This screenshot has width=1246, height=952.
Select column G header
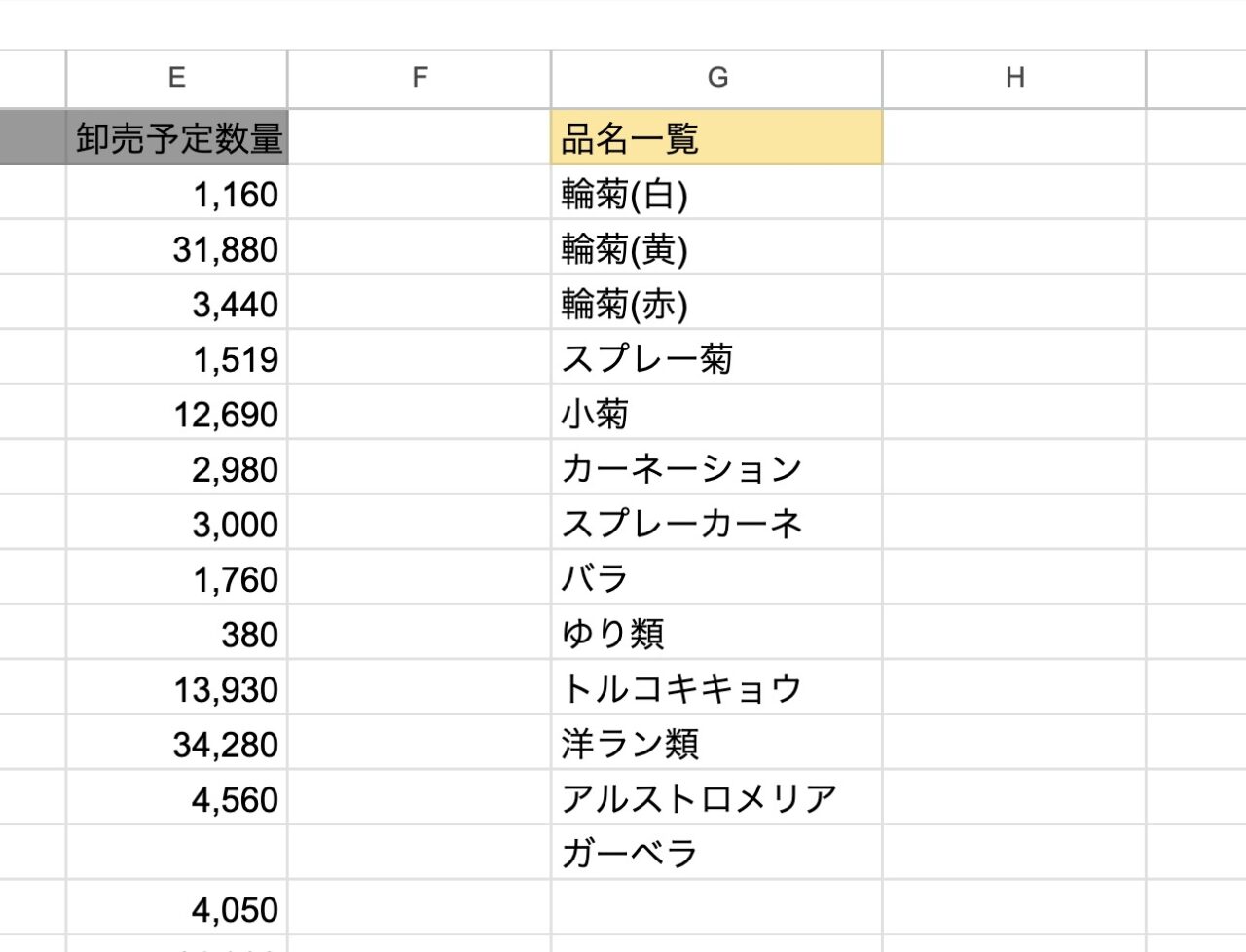pyautogui.click(x=717, y=77)
